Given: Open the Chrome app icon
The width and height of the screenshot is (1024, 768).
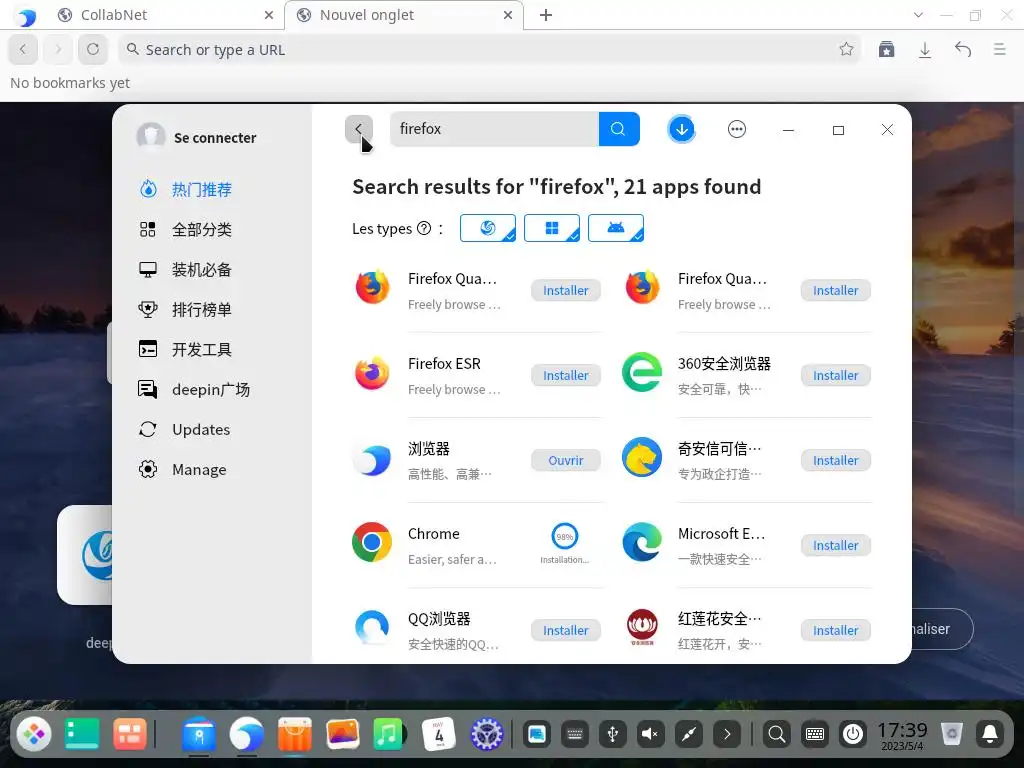Looking at the screenshot, I should coord(372,542).
